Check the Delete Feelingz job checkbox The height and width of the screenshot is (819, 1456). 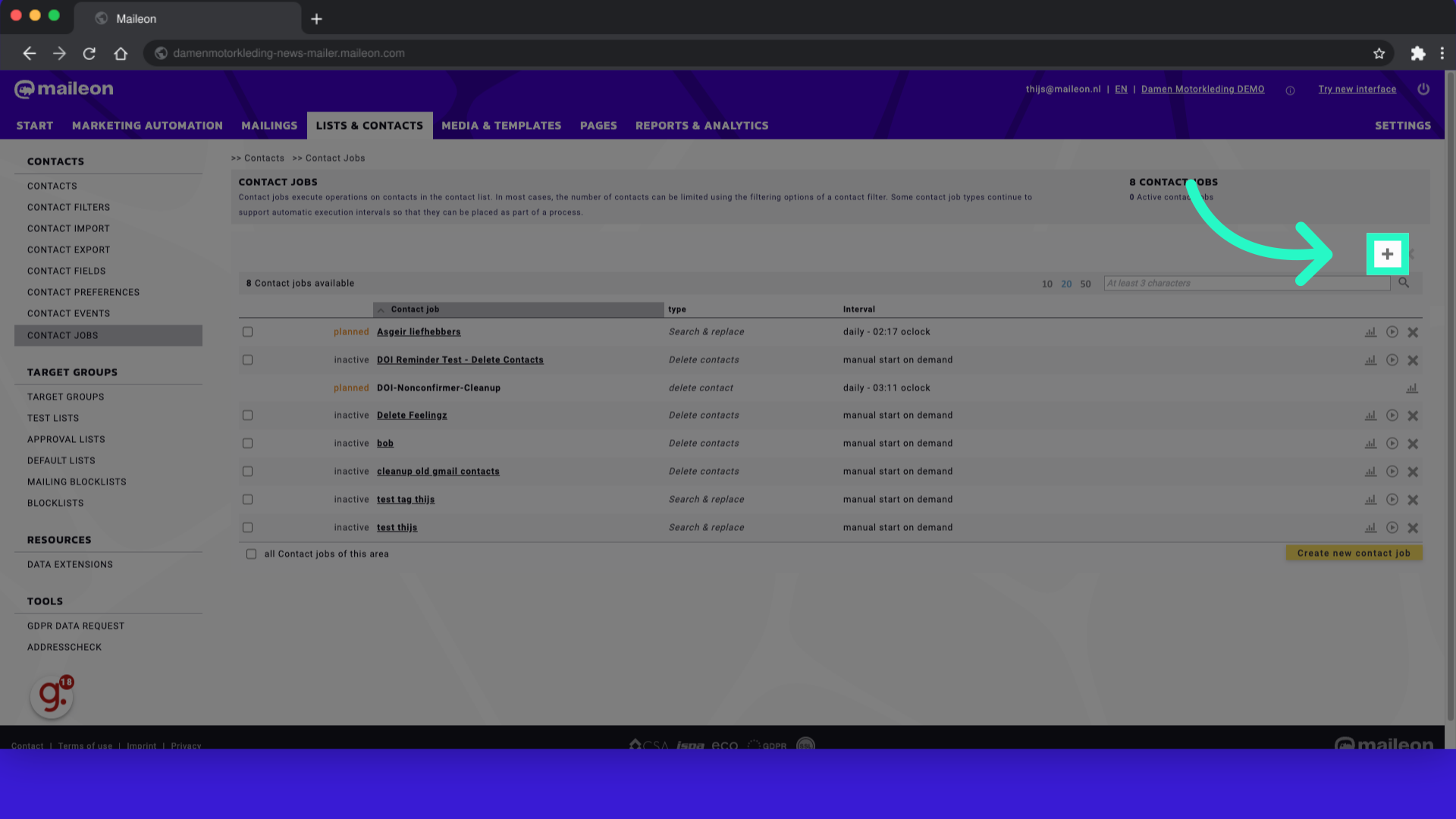(x=247, y=416)
